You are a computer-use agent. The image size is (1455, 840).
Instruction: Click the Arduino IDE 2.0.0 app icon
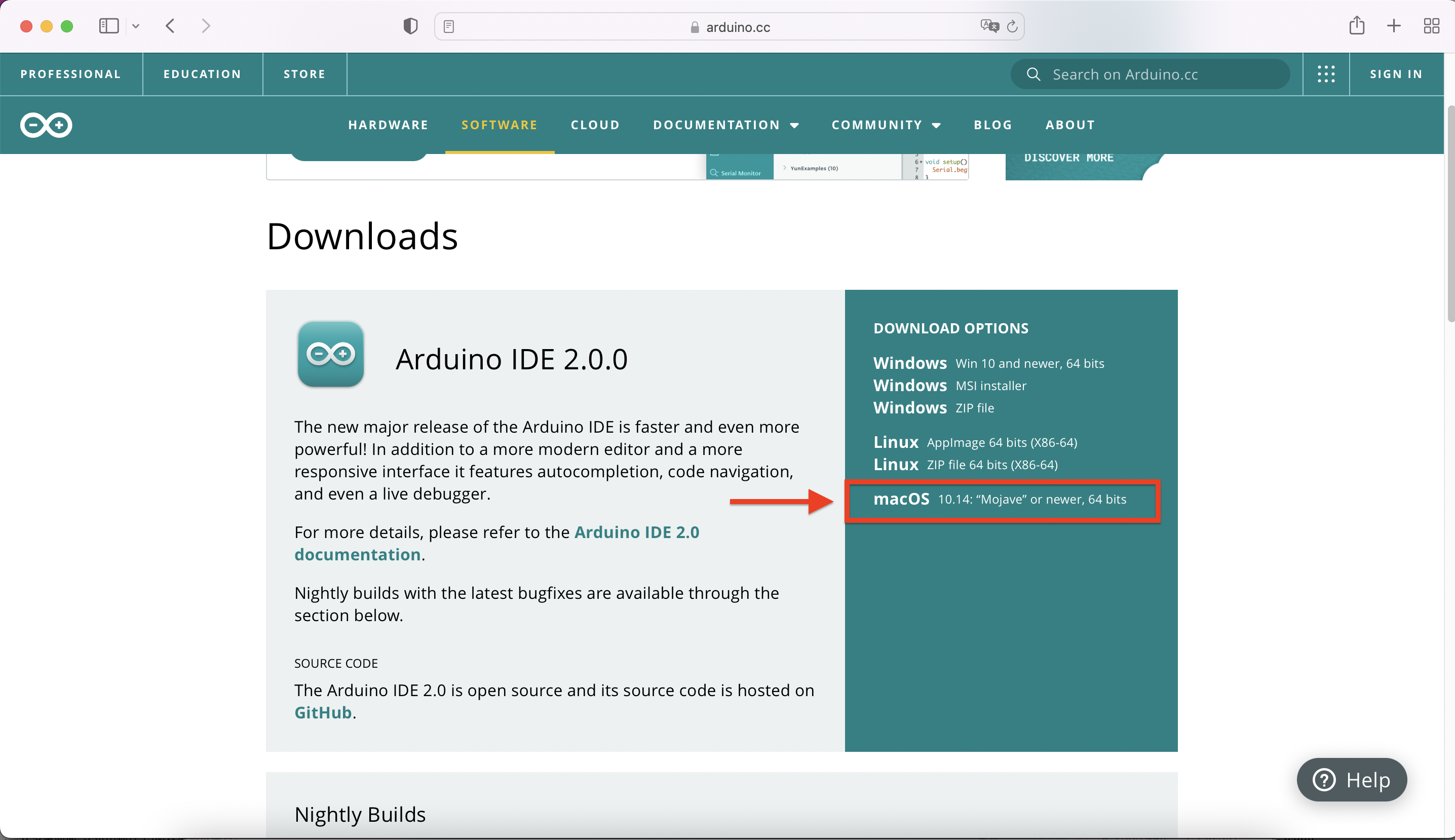pyautogui.click(x=331, y=354)
